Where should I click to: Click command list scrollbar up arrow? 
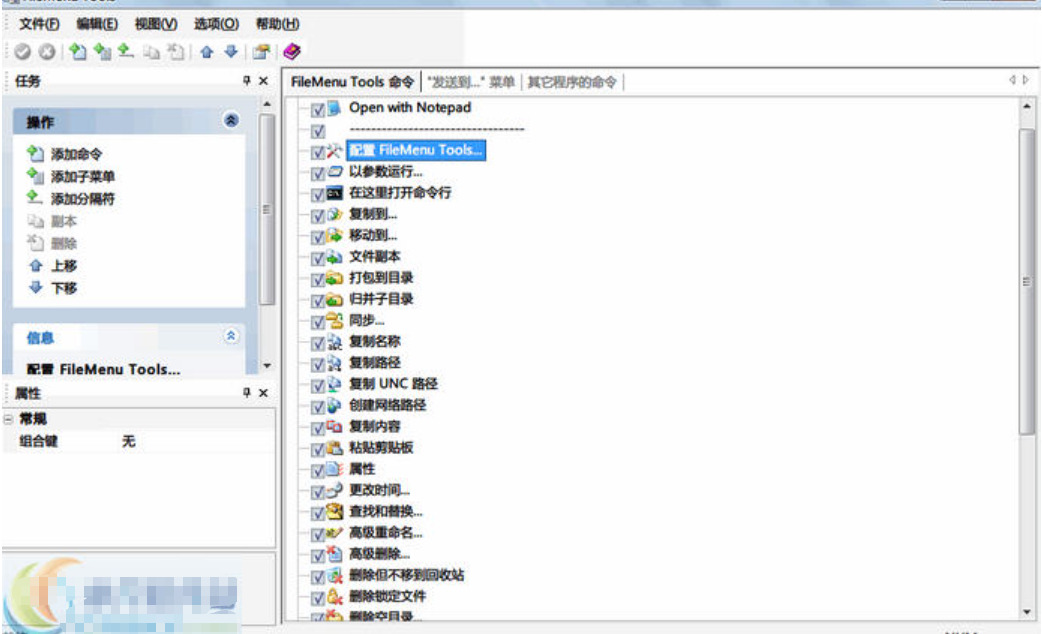1027,106
